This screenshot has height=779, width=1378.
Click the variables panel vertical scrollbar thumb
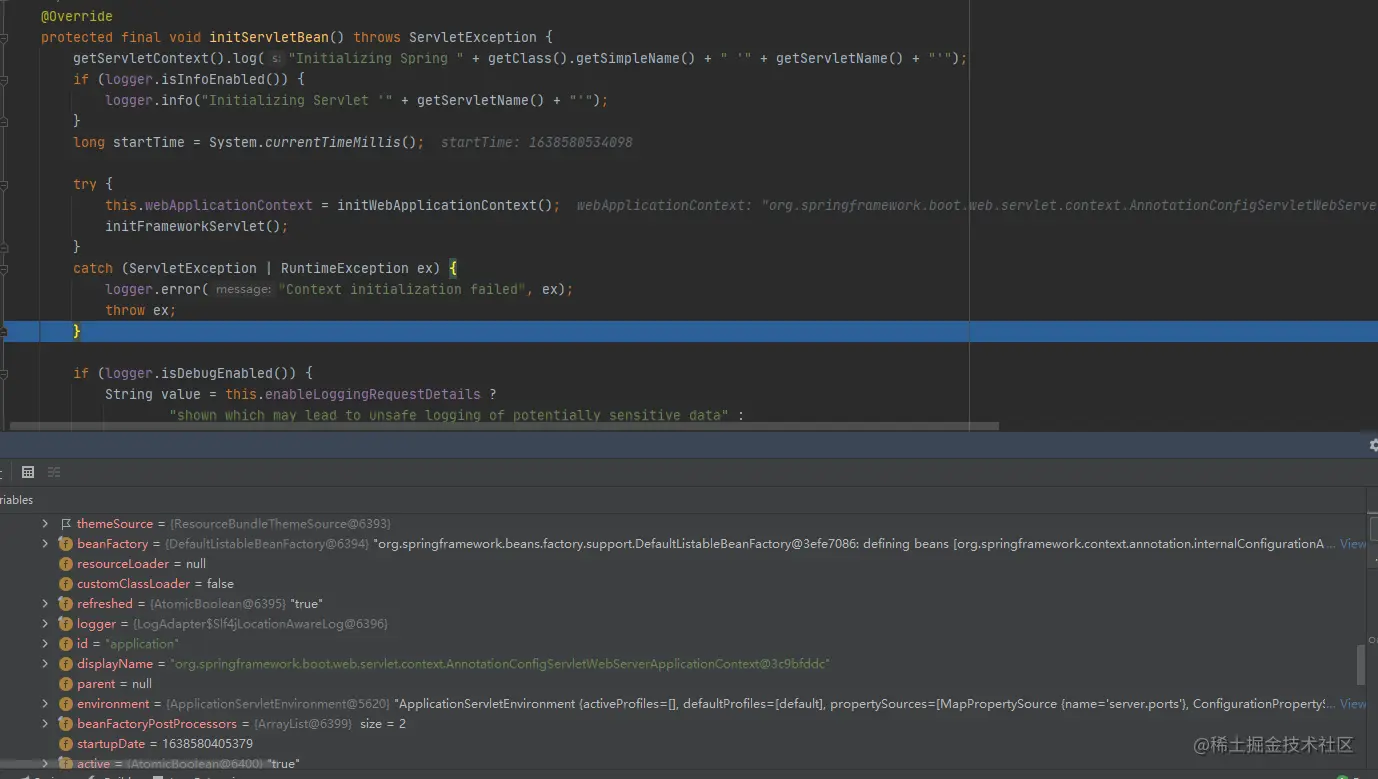(1360, 664)
